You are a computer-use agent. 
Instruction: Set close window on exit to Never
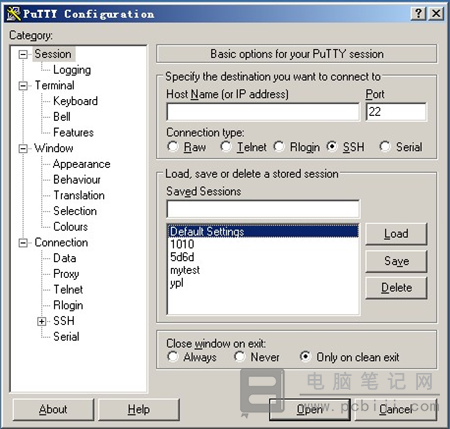point(239,357)
